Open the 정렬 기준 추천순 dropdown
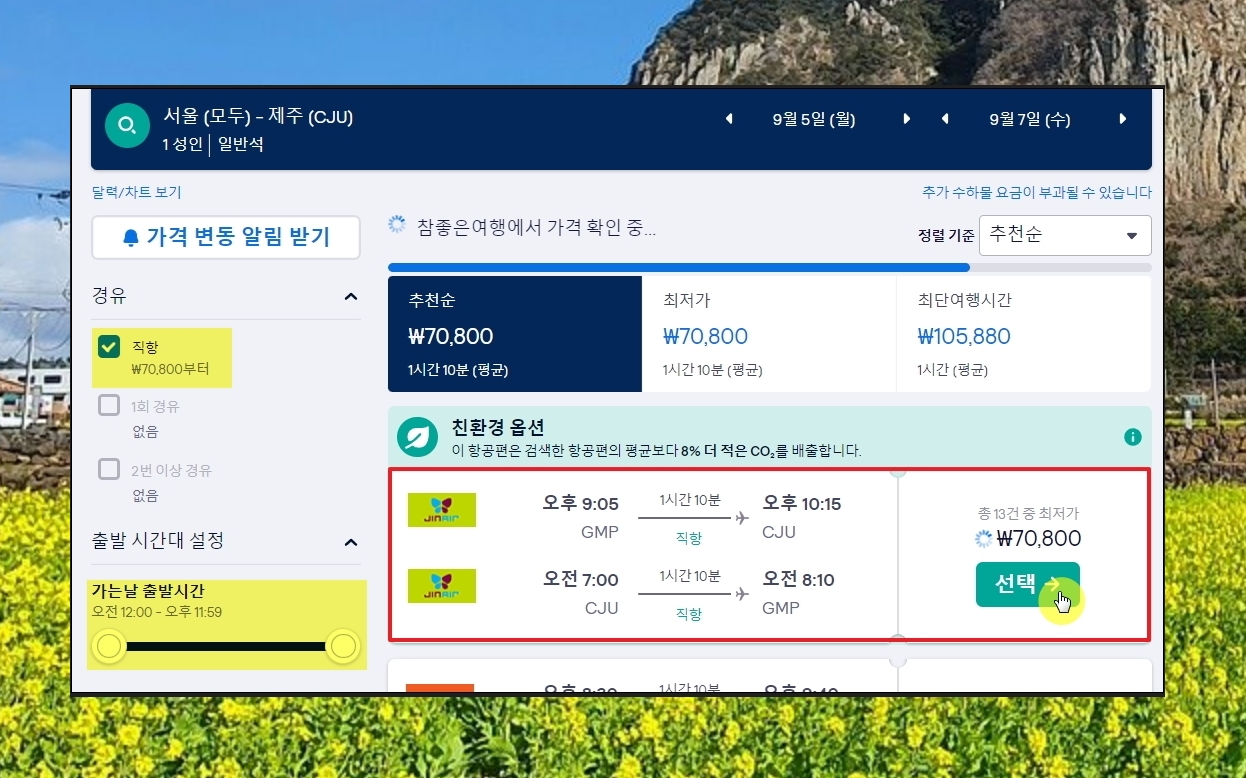Viewport: 1246px width, 778px height. 1065,236
